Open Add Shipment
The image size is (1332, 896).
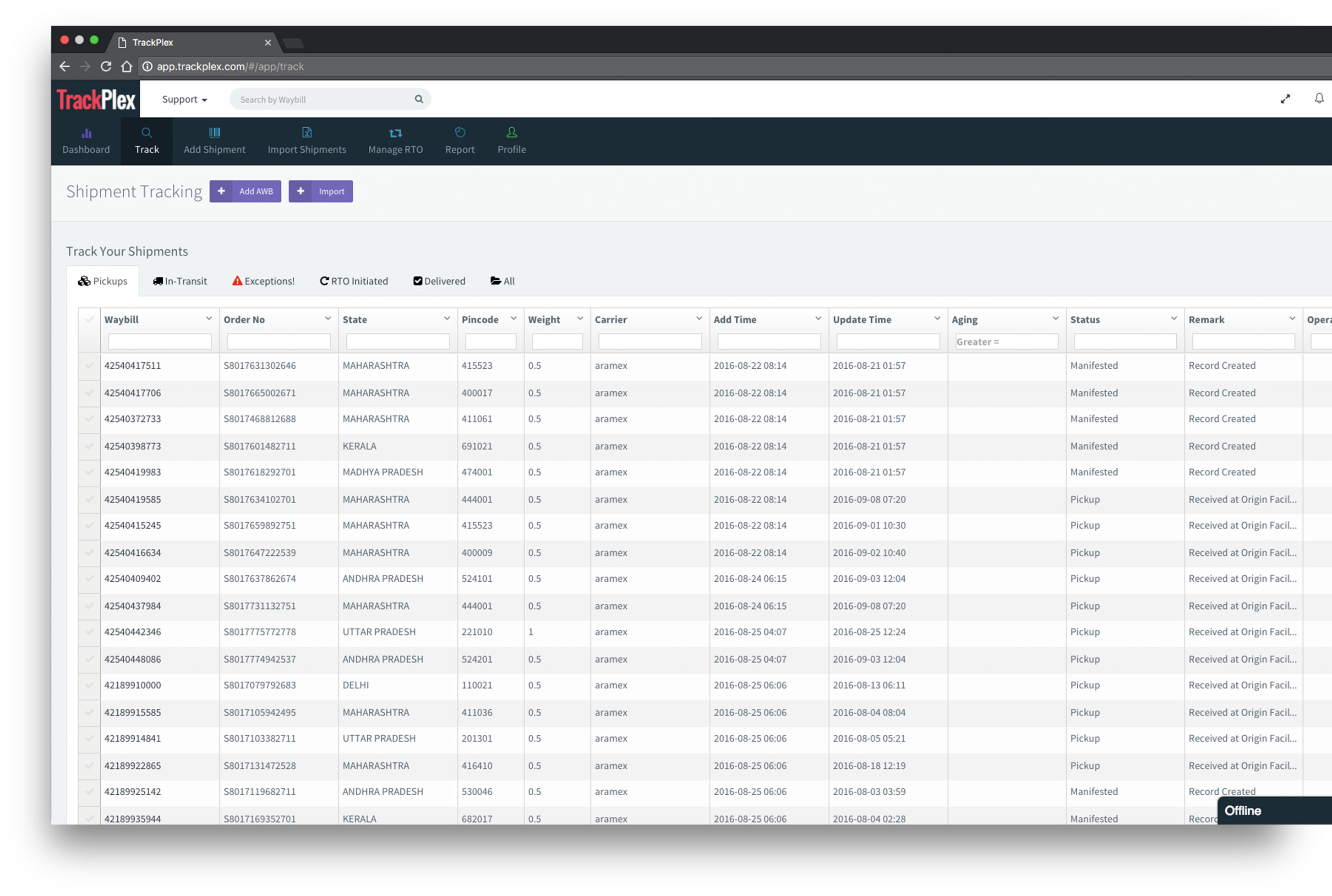214,141
